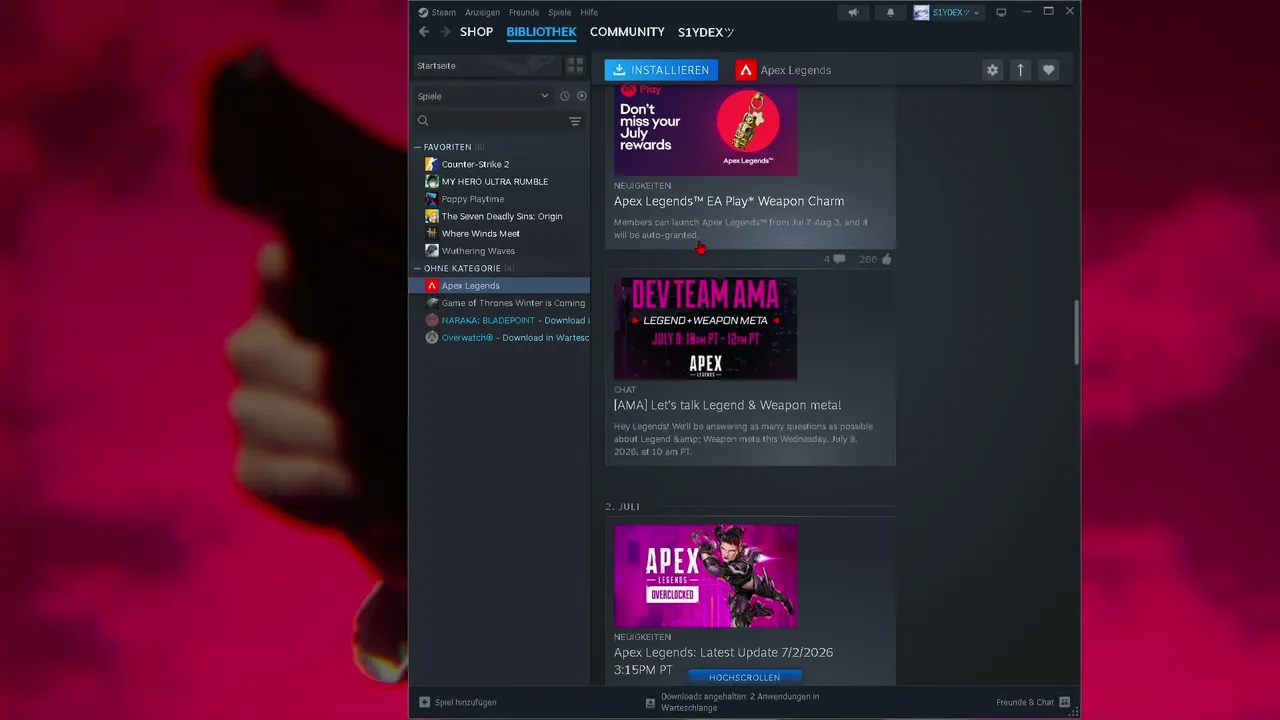Open '[AMA] Let's talk Legend & Weapon meta!'
Screen dimensions: 1280x720
click(x=728, y=405)
